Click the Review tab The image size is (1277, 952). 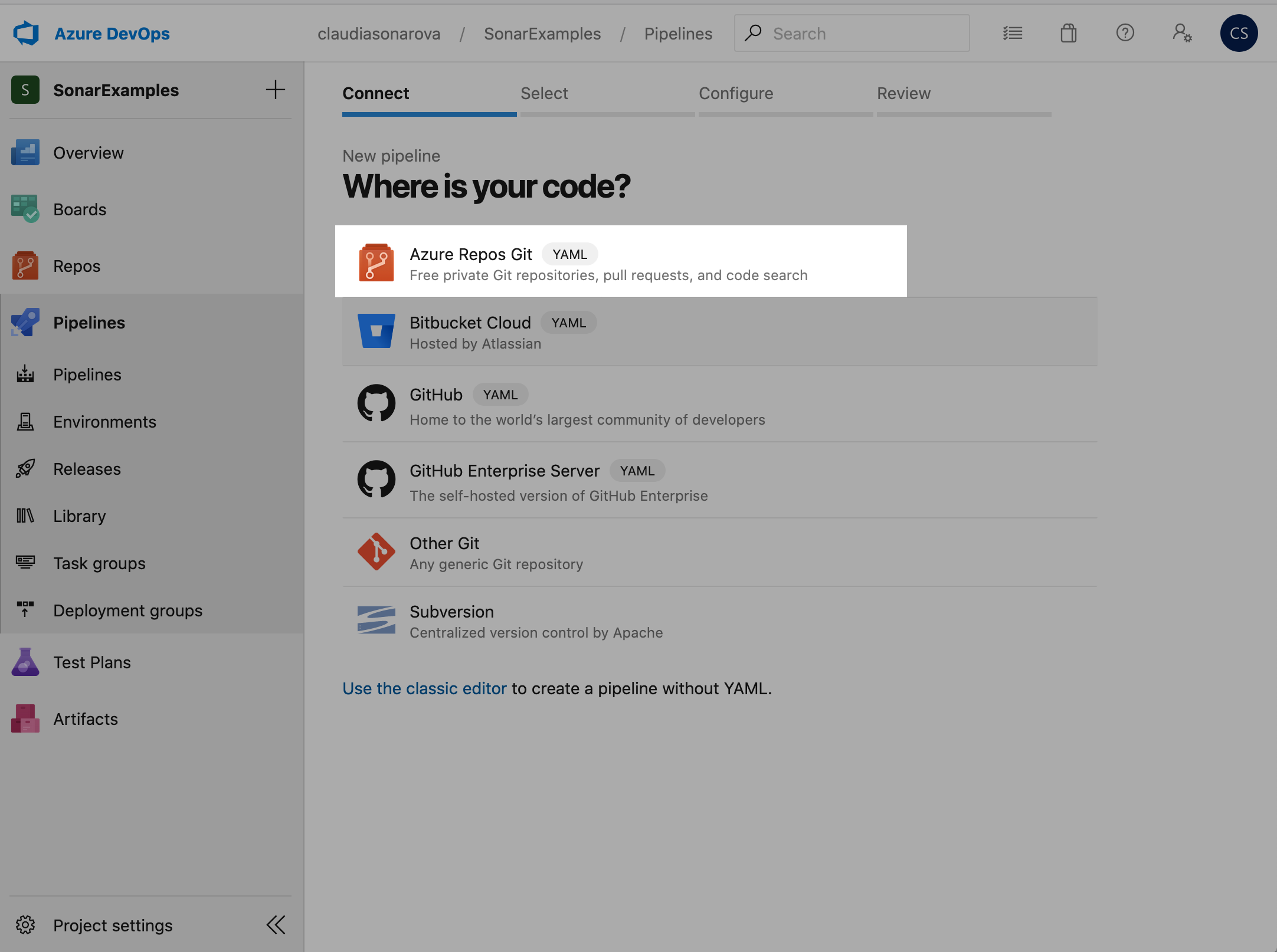(902, 92)
